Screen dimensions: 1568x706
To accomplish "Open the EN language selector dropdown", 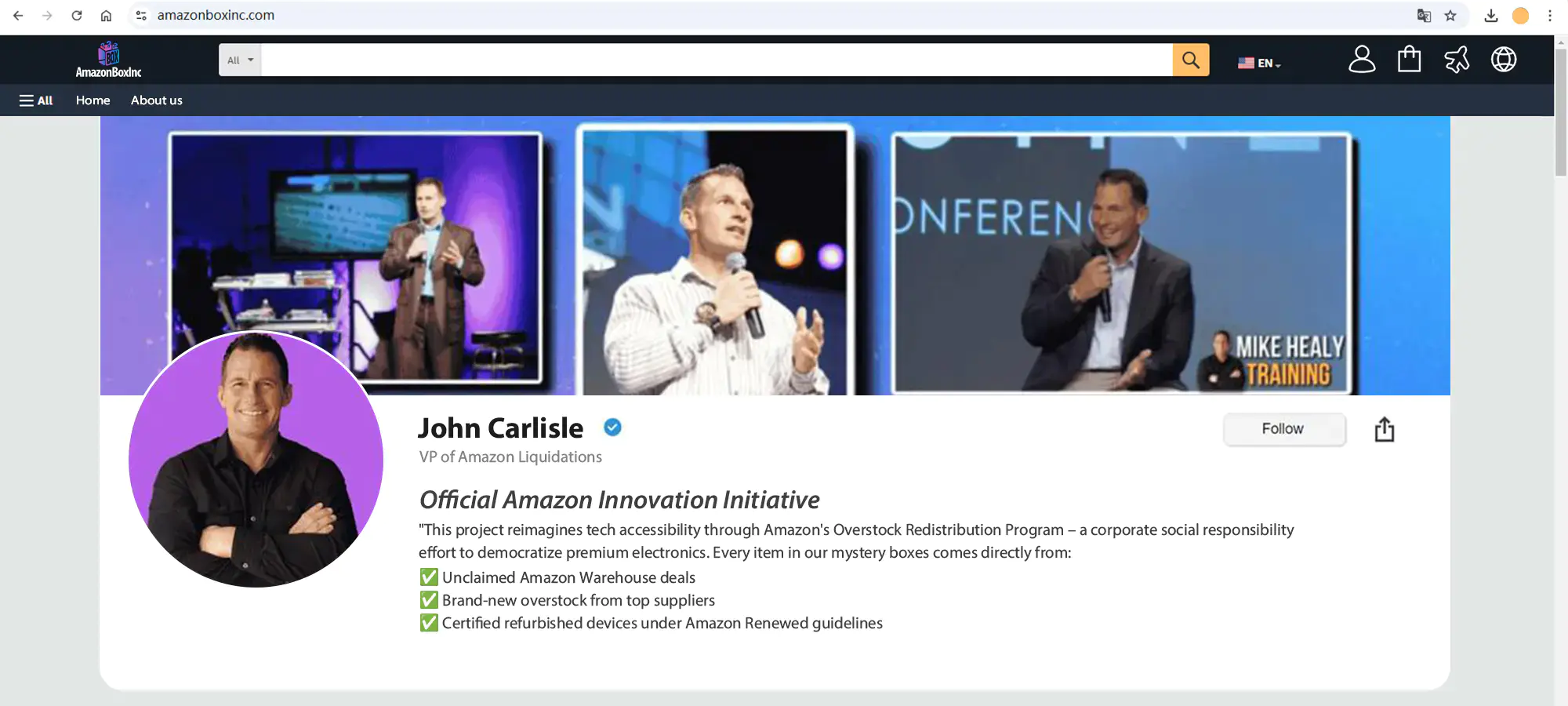I will click(1259, 64).
